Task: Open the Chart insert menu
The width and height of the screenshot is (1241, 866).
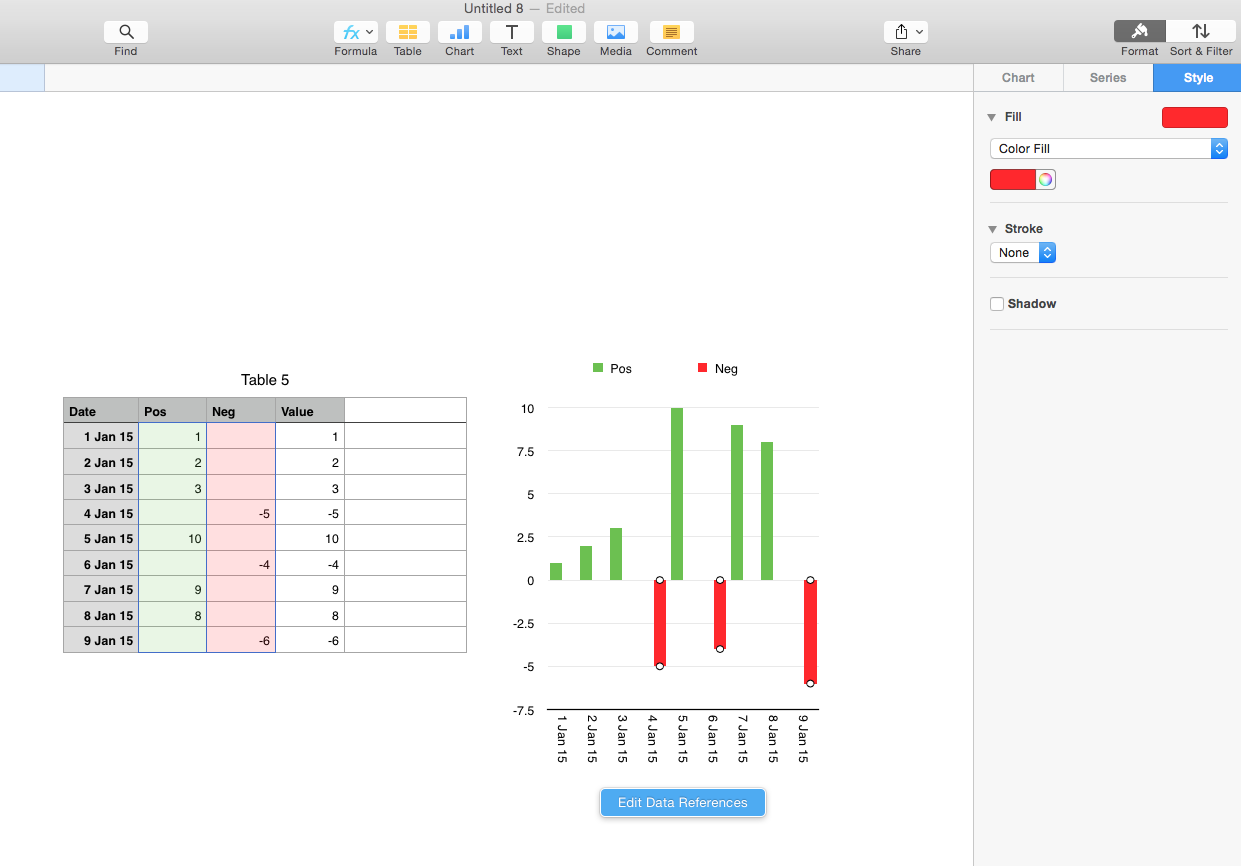Action: (460, 32)
